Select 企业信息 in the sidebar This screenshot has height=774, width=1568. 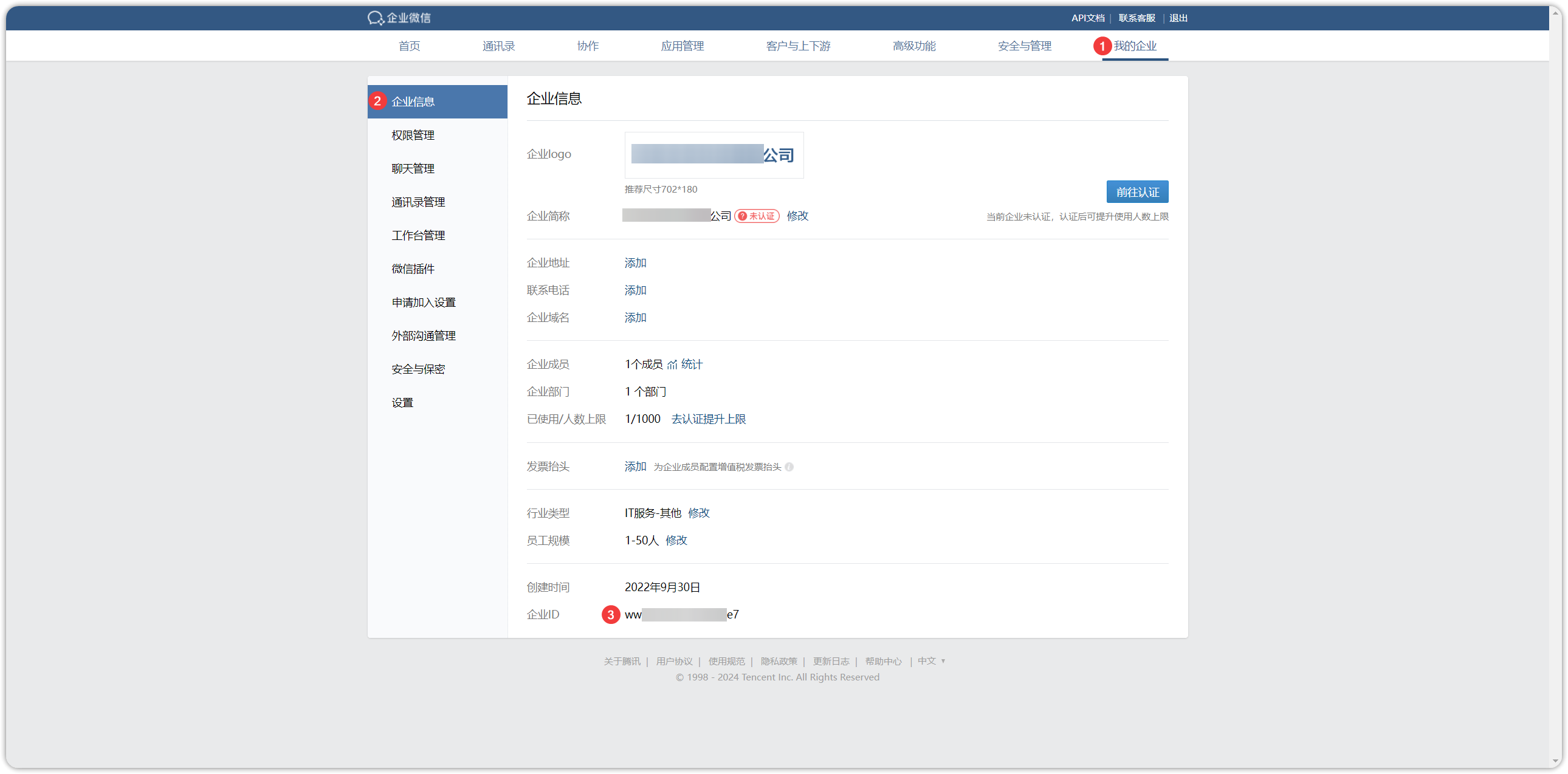tap(437, 101)
